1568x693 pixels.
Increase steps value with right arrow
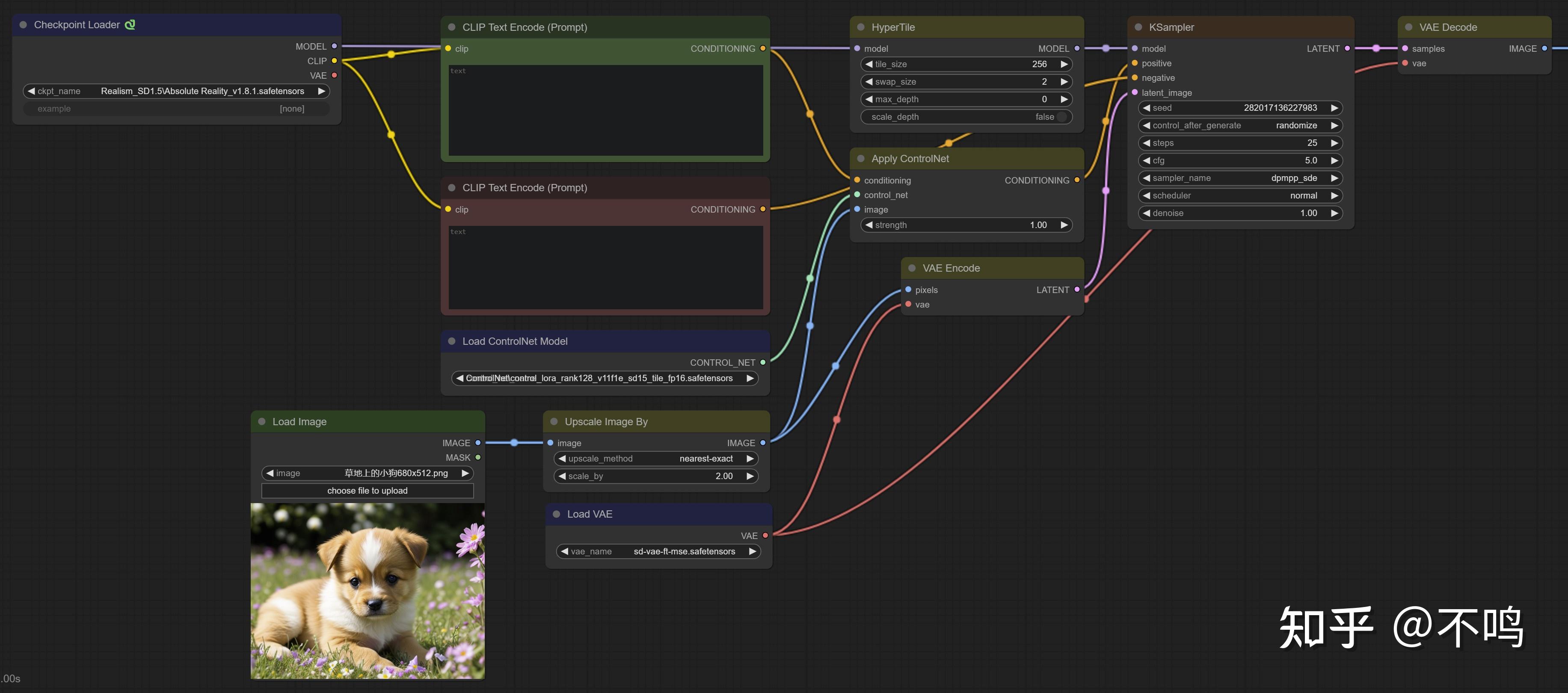coord(1334,143)
